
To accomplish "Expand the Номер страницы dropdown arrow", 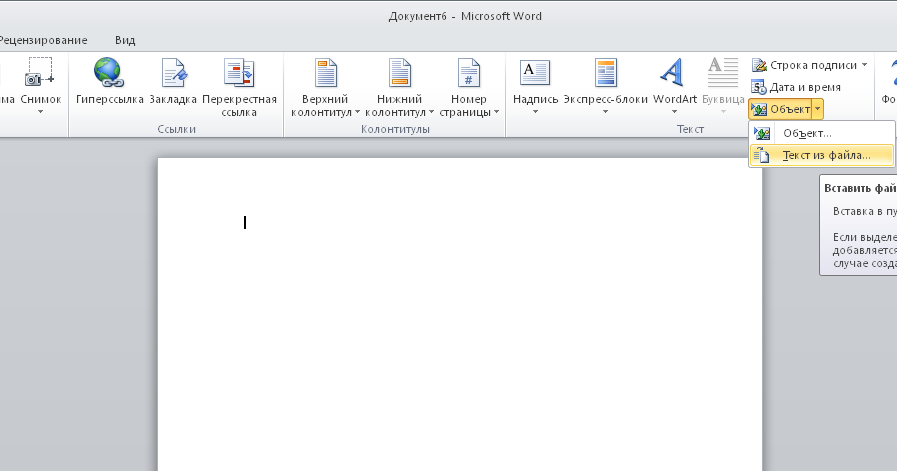I will pos(496,112).
